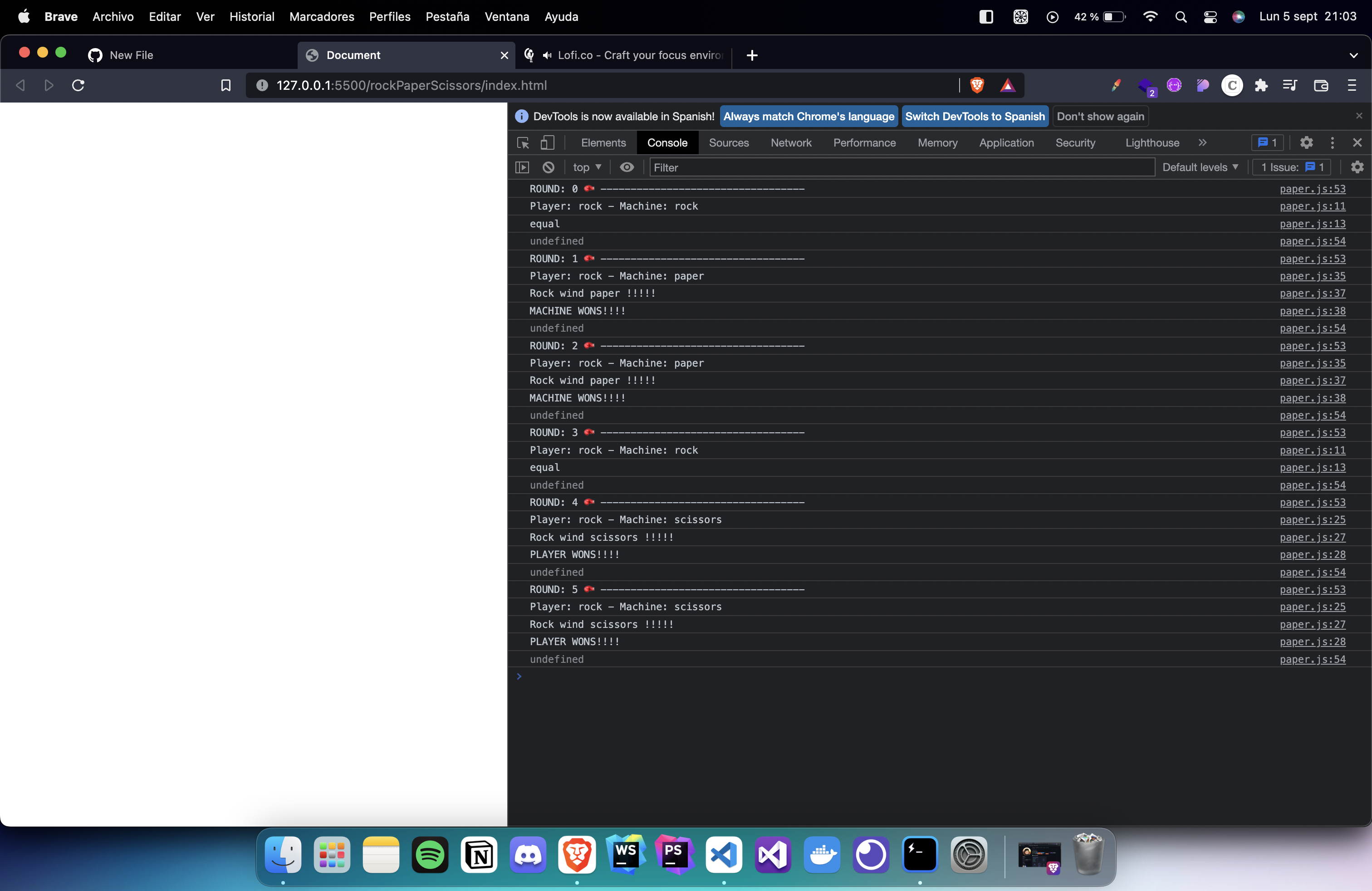The height and width of the screenshot is (891, 1372).
Task: Click the messages badge in the tab bar
Action: coord(1268,142)
